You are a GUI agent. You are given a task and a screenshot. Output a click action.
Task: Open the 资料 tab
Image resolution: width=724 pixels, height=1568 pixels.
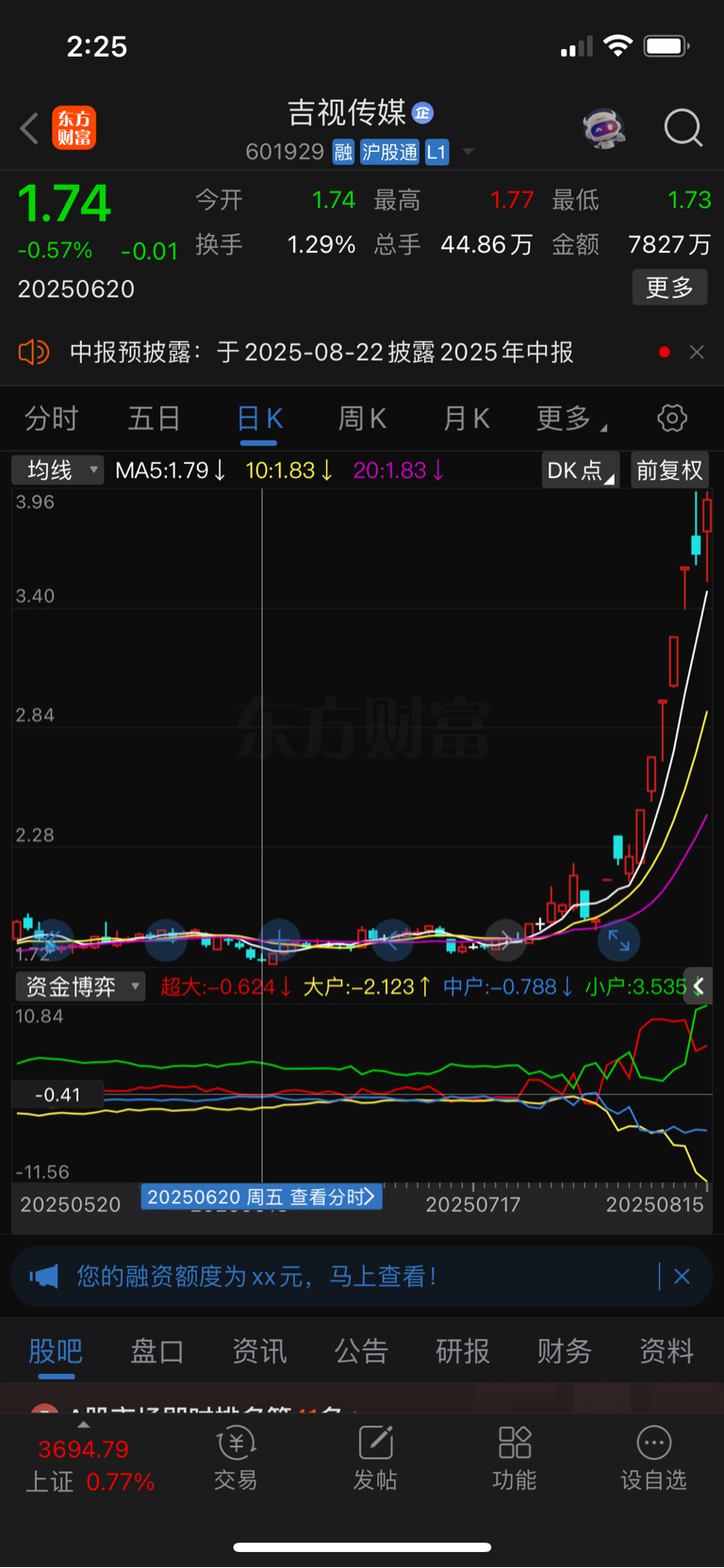pos(666,1351)
